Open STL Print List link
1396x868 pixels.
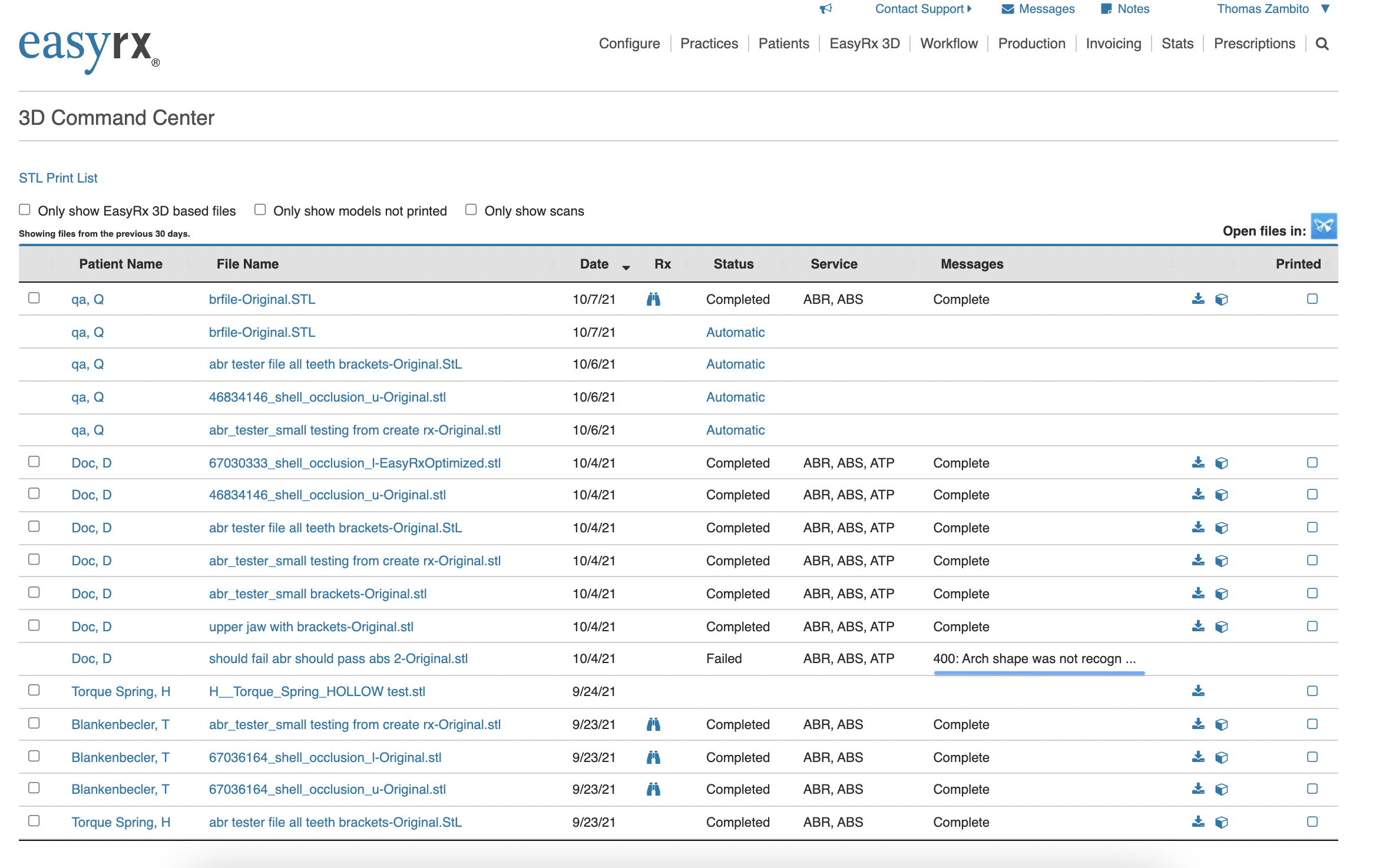coord(58,178)
